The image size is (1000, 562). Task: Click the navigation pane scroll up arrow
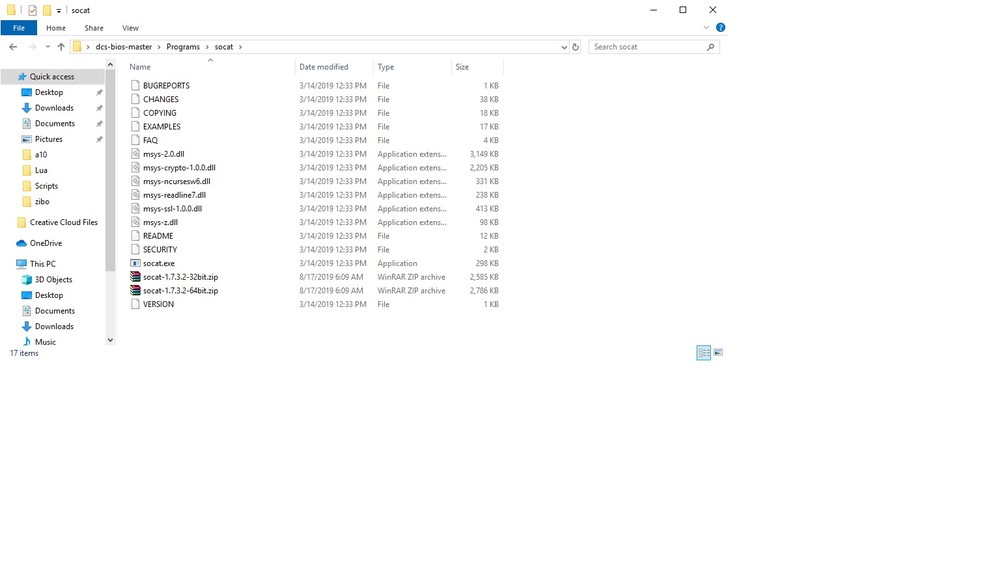[x=110, y=64]
